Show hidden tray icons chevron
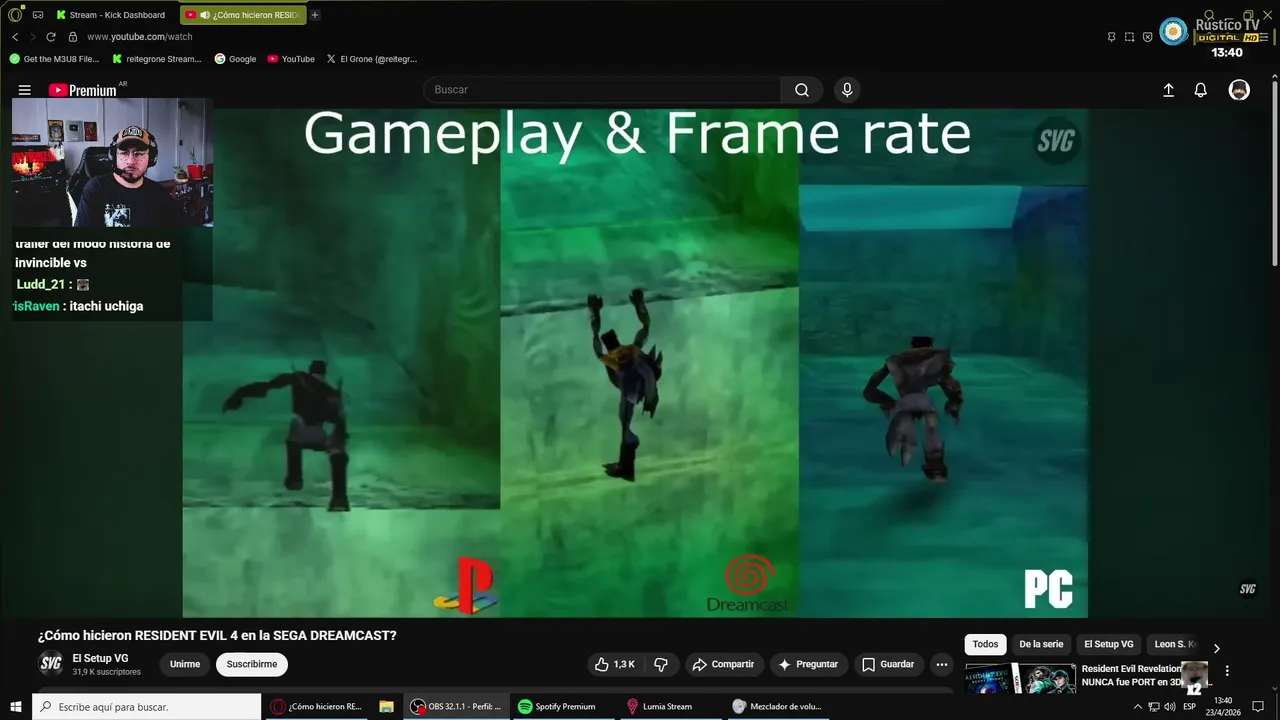 (1137, 707)
